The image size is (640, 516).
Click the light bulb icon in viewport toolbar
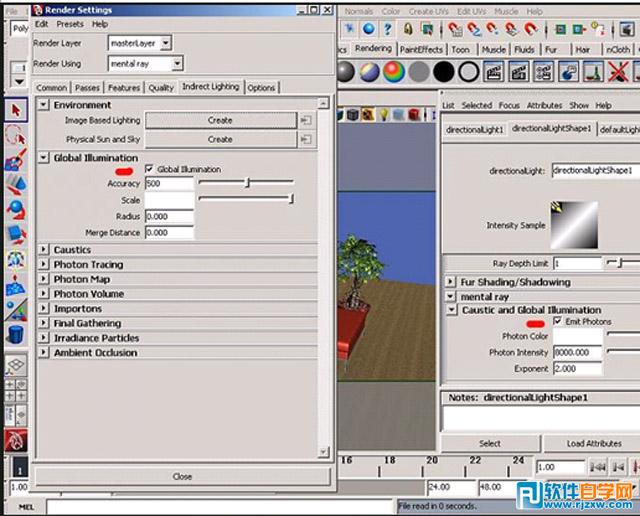[x=384, y=115]
